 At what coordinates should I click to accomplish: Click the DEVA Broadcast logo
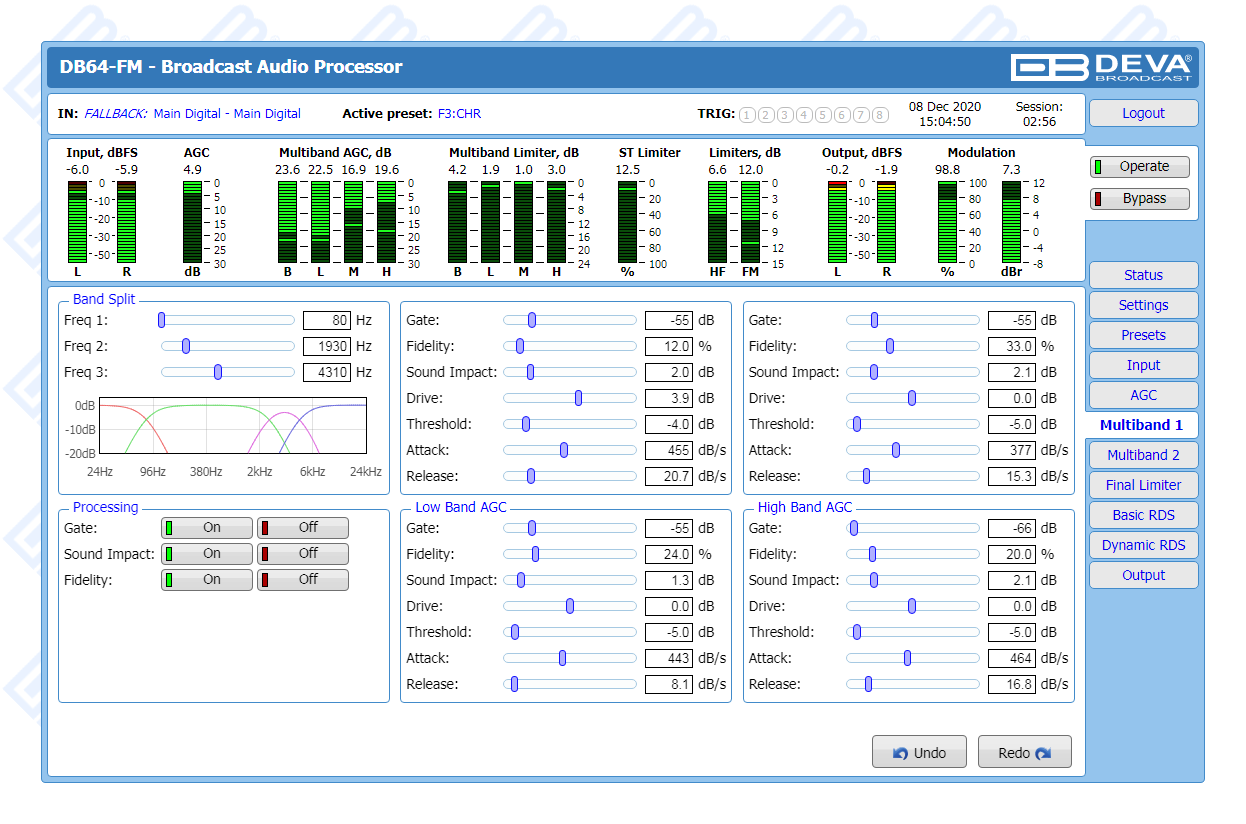pos(1101,67)
